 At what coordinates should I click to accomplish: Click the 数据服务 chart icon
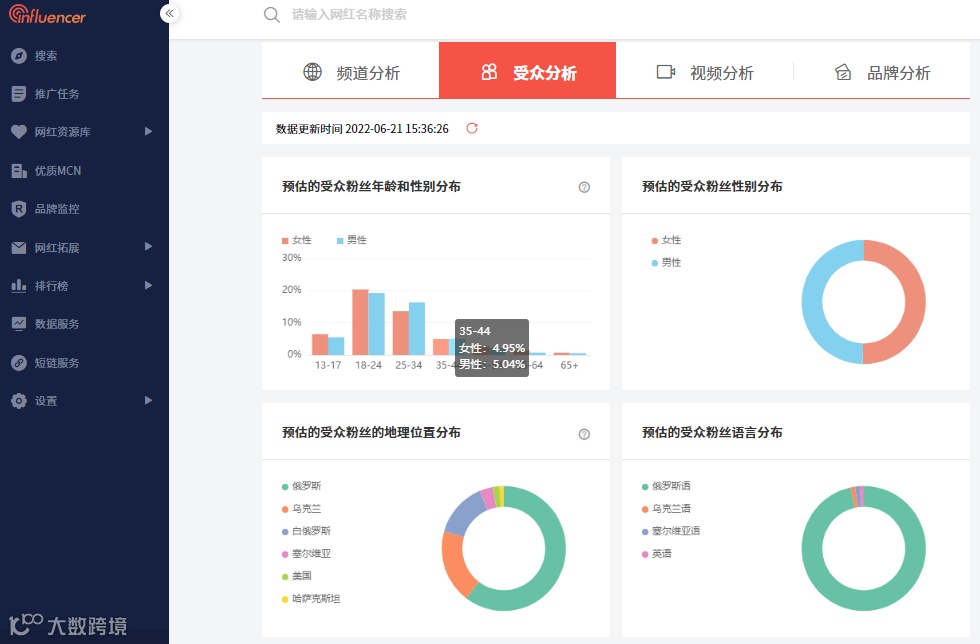(19, 324)
